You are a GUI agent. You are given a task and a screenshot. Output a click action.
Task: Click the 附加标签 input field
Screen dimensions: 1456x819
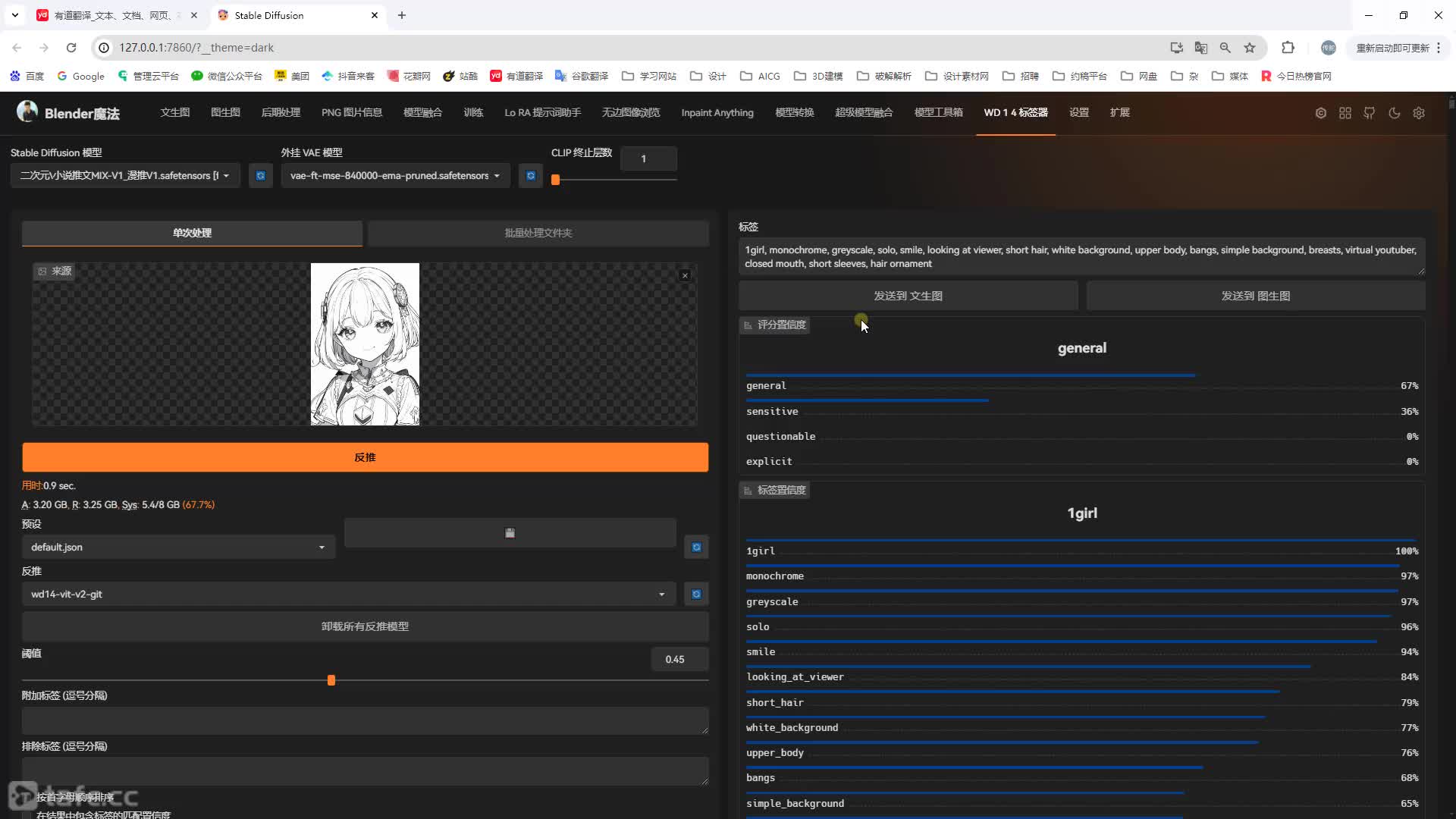tap(366, 720)
